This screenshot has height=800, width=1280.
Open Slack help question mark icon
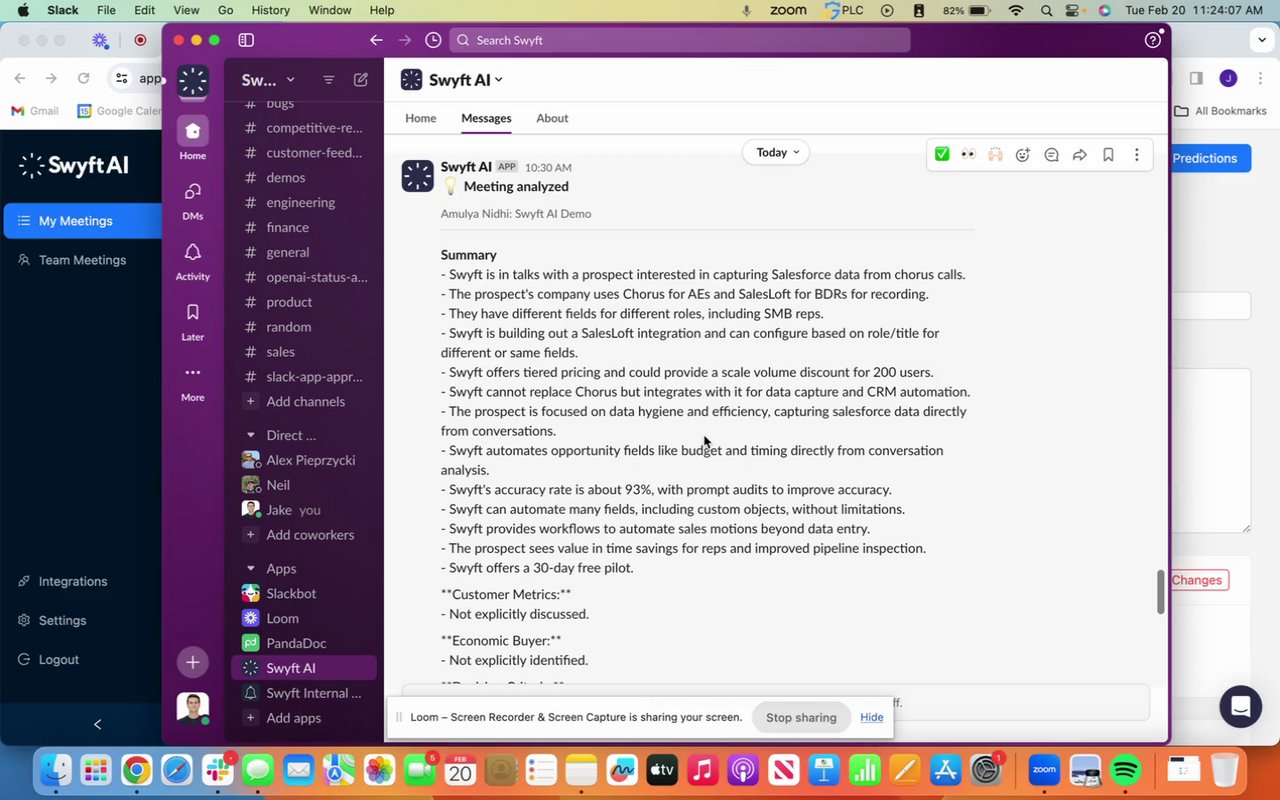1153,40
